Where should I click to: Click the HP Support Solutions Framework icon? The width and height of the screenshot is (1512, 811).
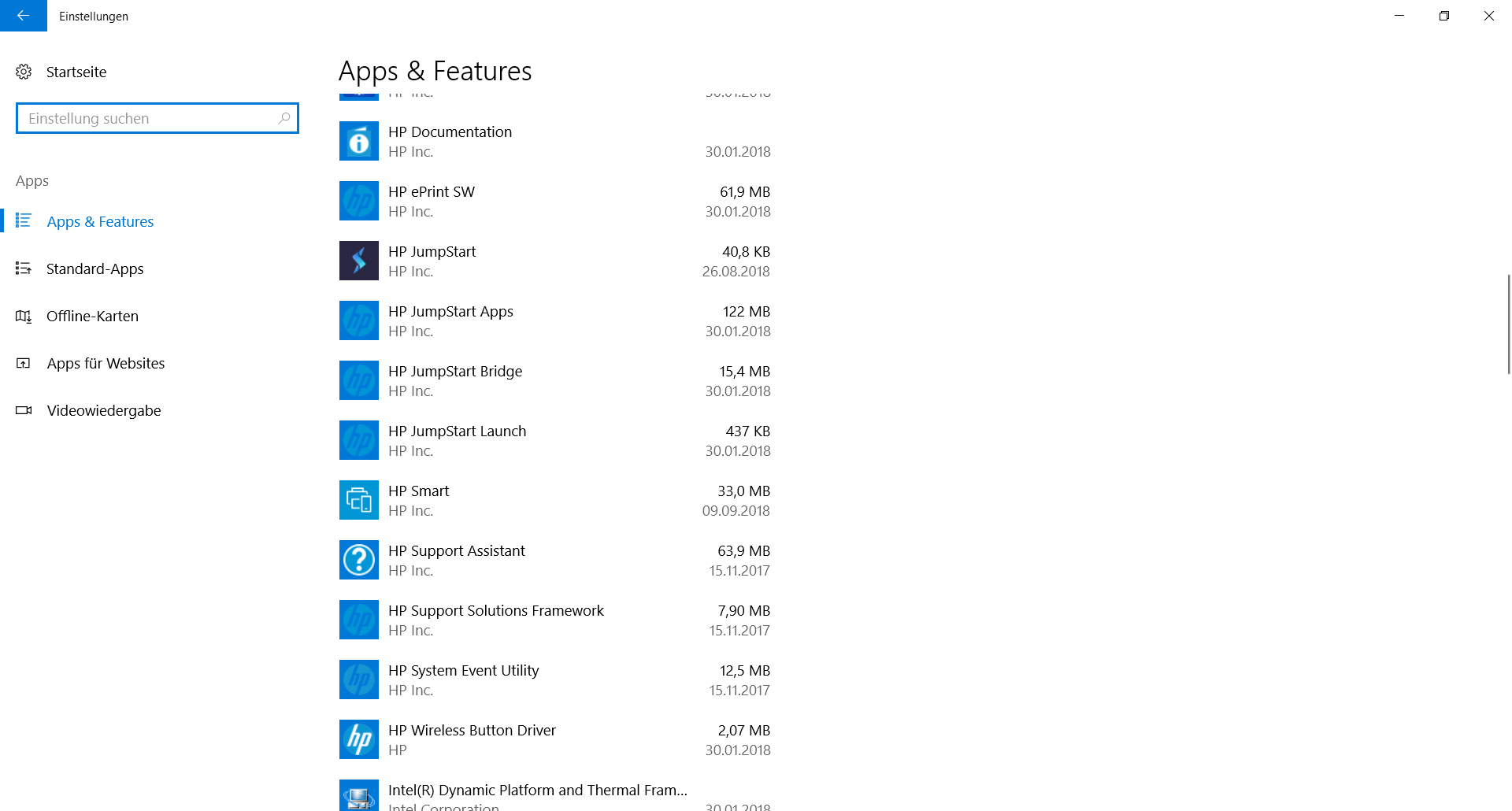pyautogui.click(x=359, y=620)
